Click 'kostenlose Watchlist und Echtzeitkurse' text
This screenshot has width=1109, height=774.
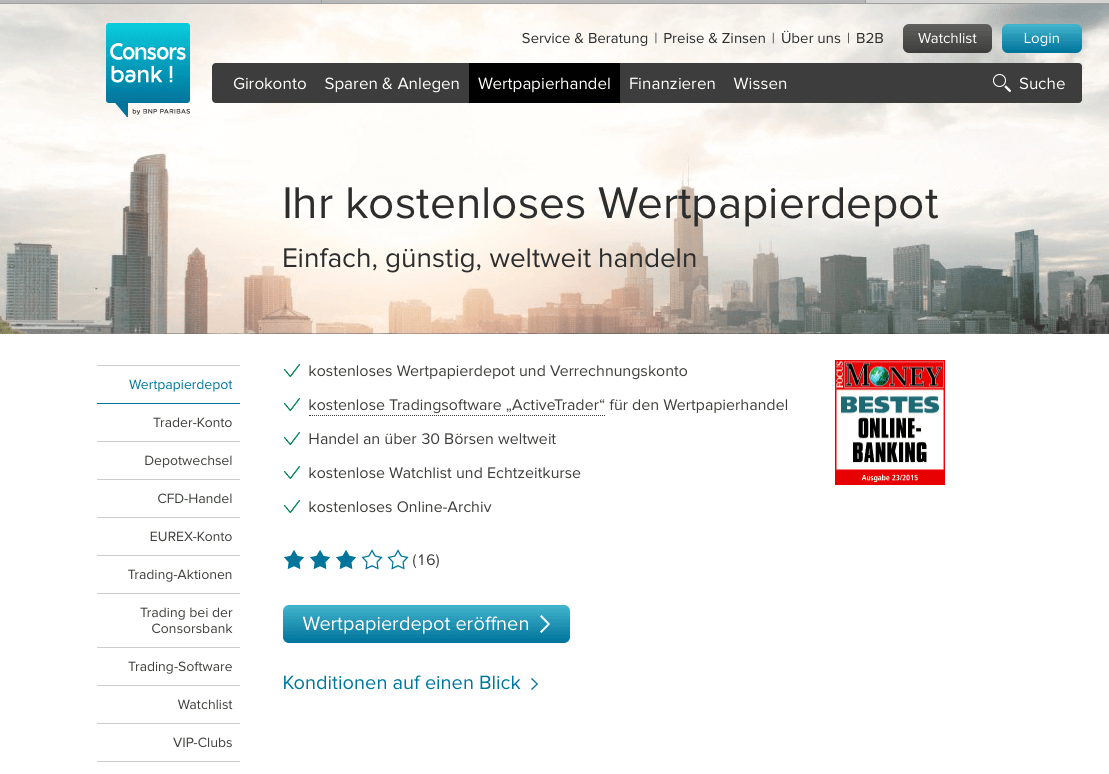[444, 473]
